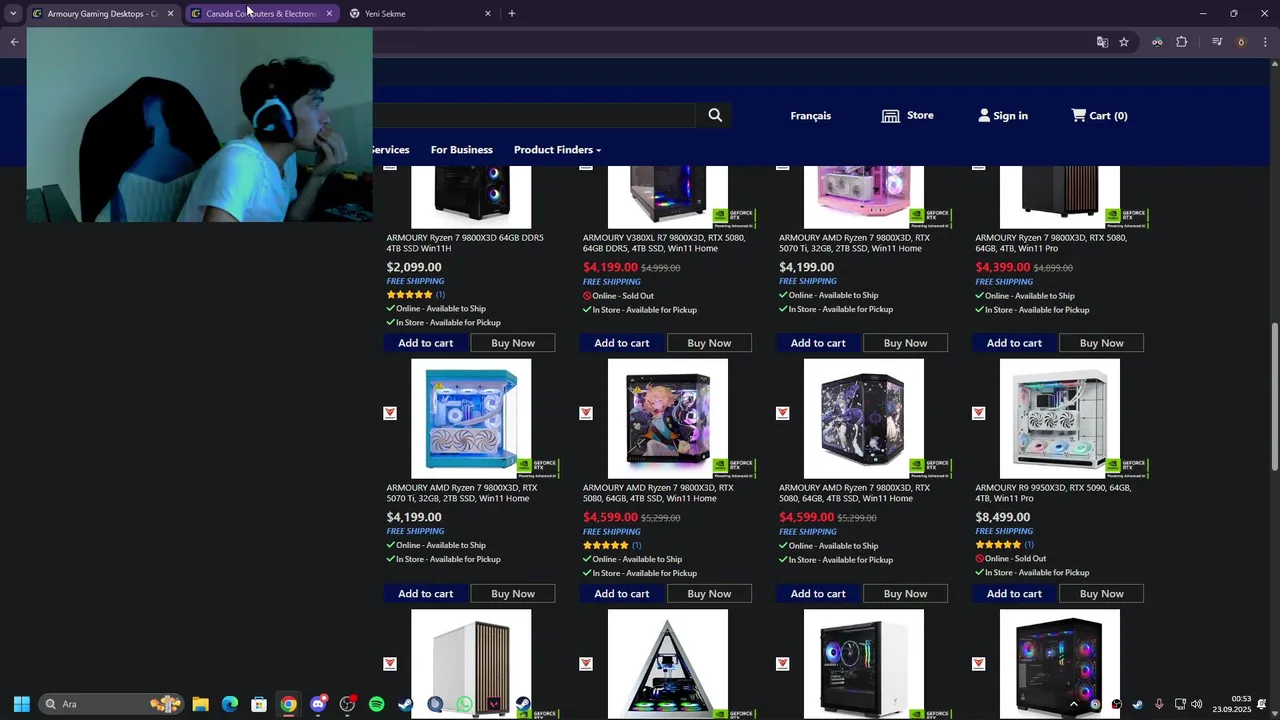Click the red badge icon beside R9 9950X3D PC
This screenshot has height=720, width=1280.
[978, 413]
